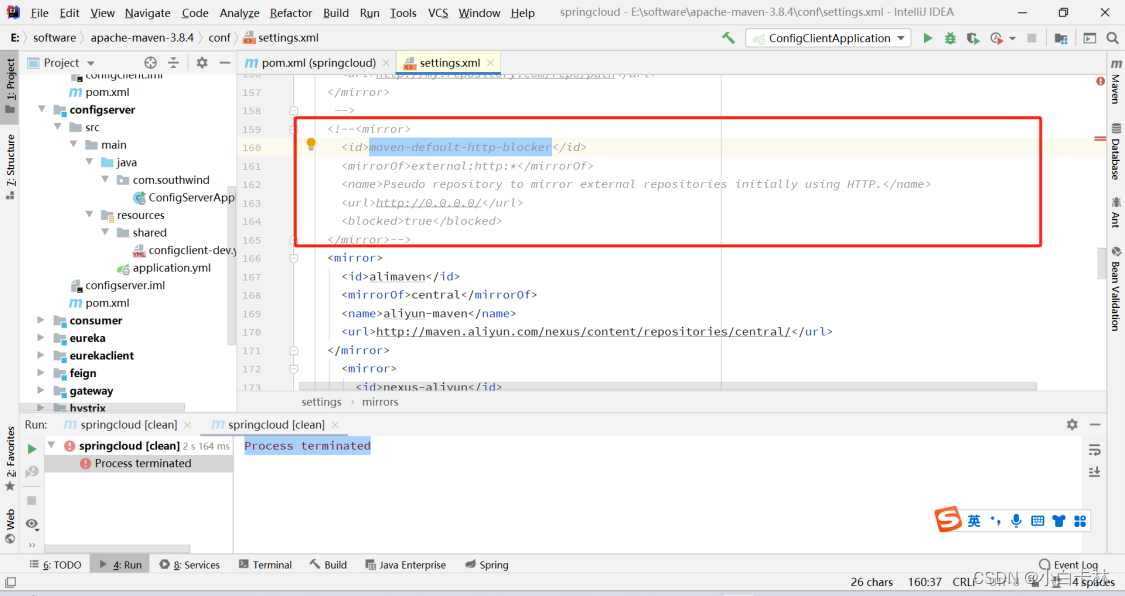Collapse the configserver module folder
The width and height of the screenshot is (1125, 596).
(42, 109)
